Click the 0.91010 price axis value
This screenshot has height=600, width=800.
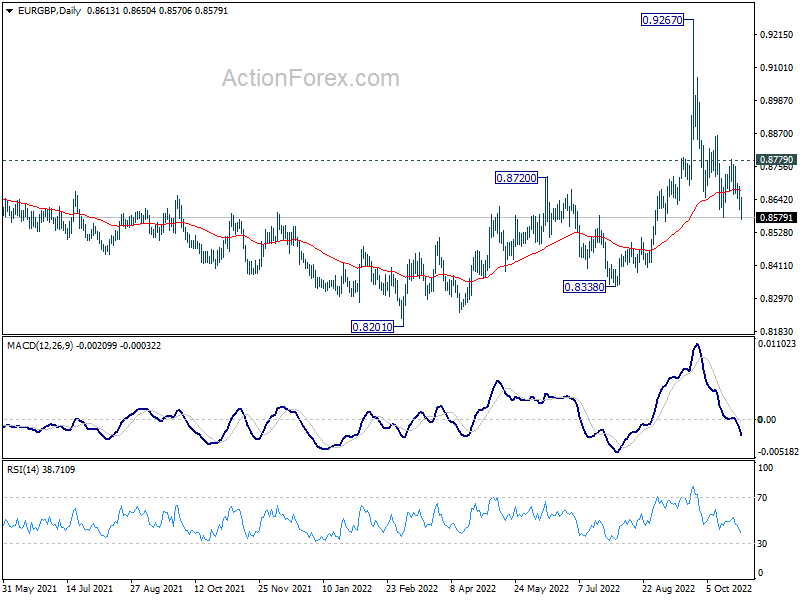(777, 68)
